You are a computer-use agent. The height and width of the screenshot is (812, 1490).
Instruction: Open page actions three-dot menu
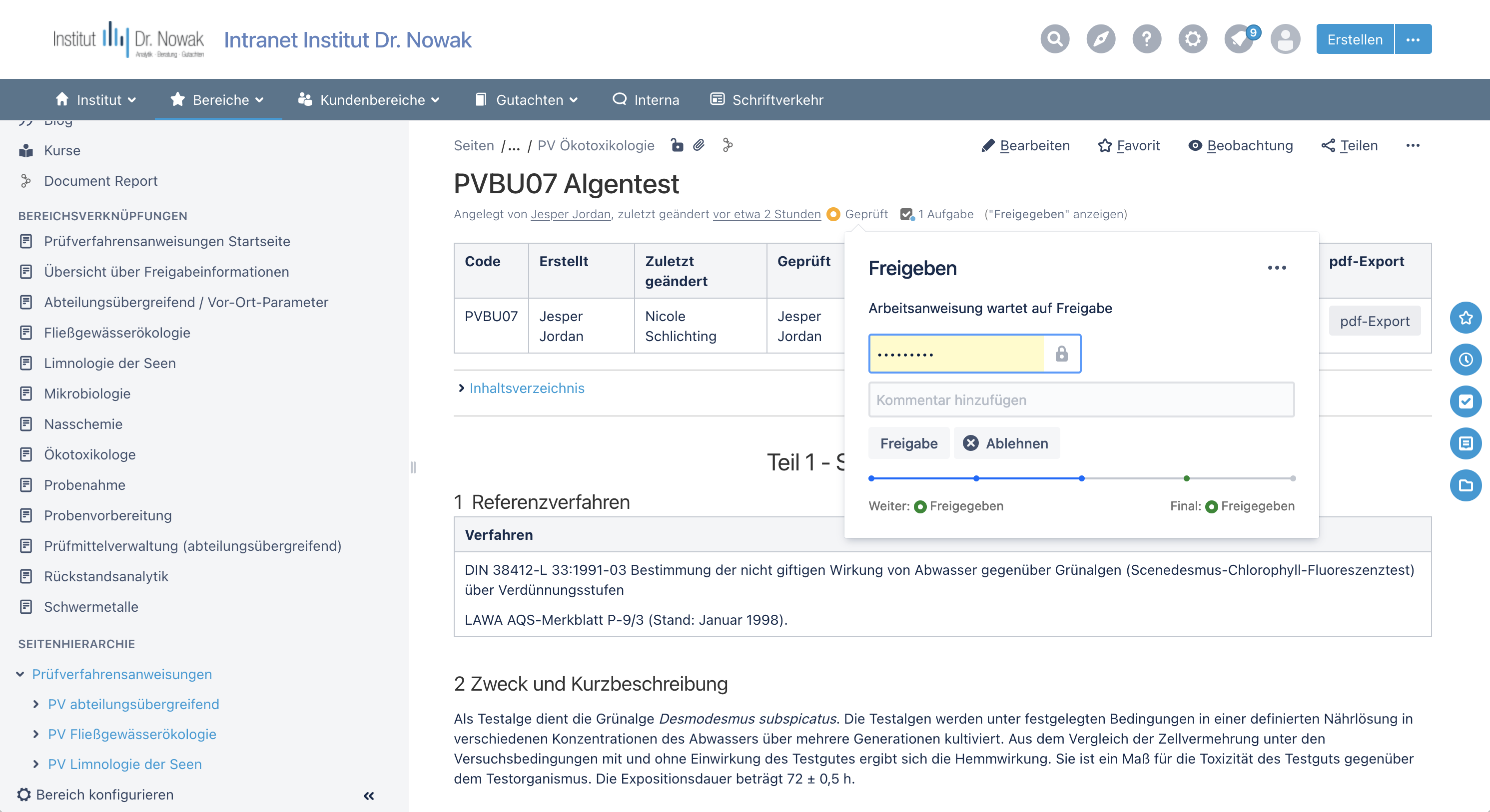click(x=1413, y=145)
